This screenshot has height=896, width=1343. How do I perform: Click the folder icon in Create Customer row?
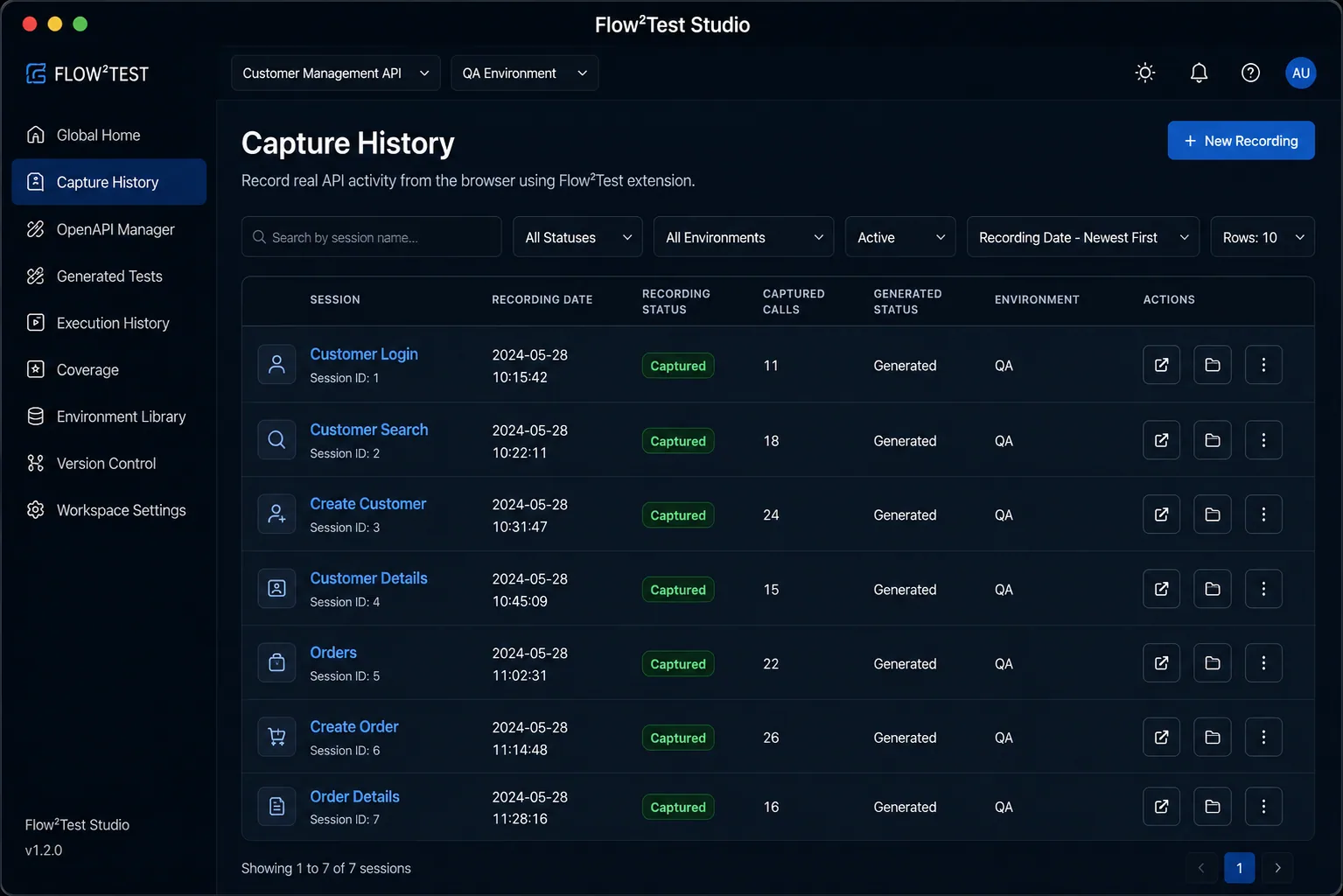[x=1212, y=514]
